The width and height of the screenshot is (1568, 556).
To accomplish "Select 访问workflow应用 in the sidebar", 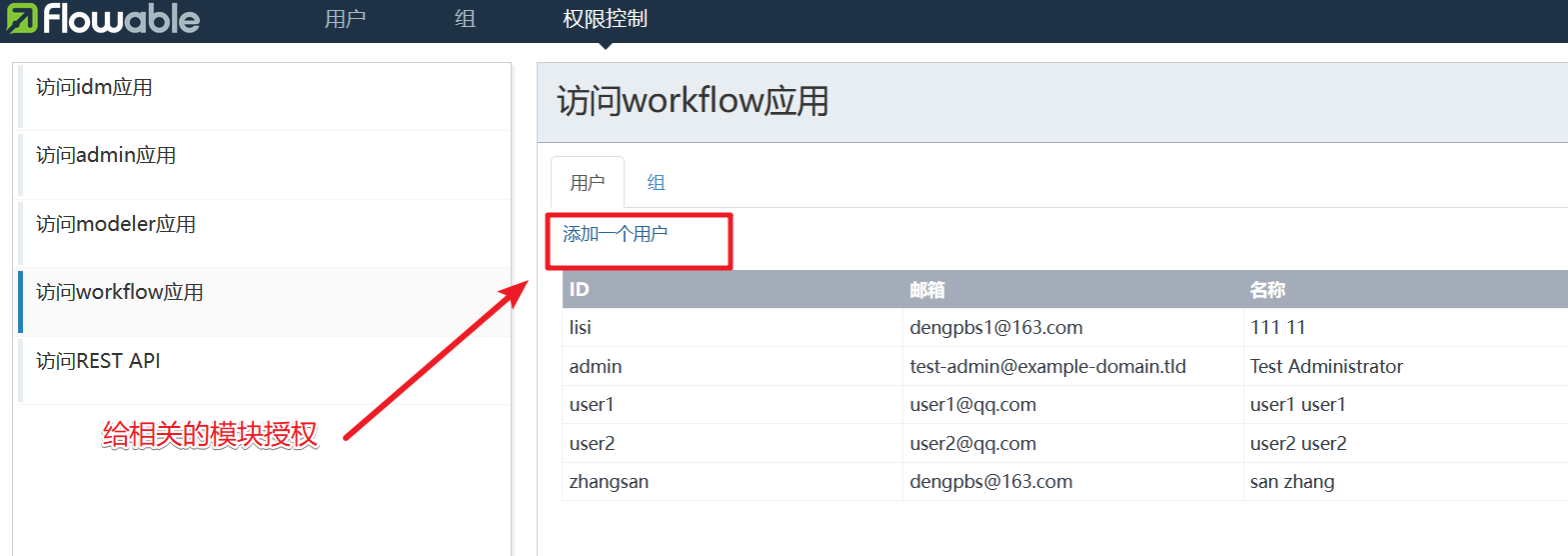I will click(265, 302).
